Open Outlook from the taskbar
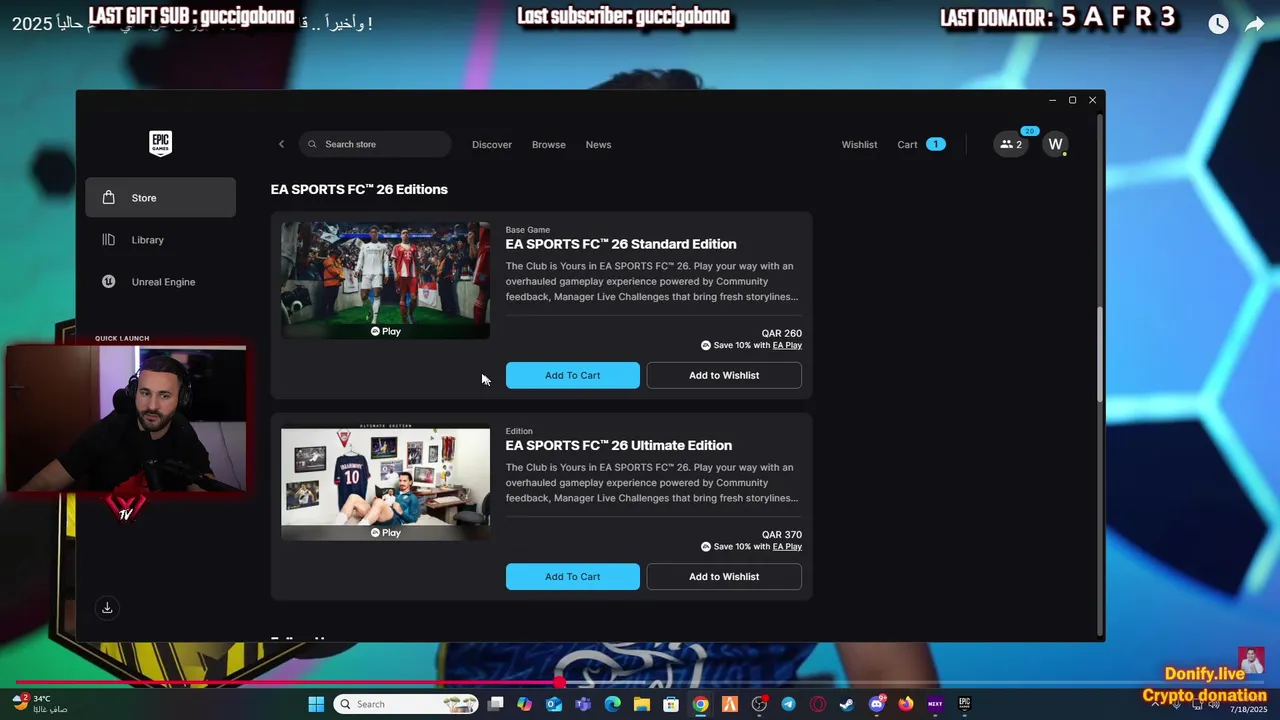1280x720 pixels. tap(554, 704)
